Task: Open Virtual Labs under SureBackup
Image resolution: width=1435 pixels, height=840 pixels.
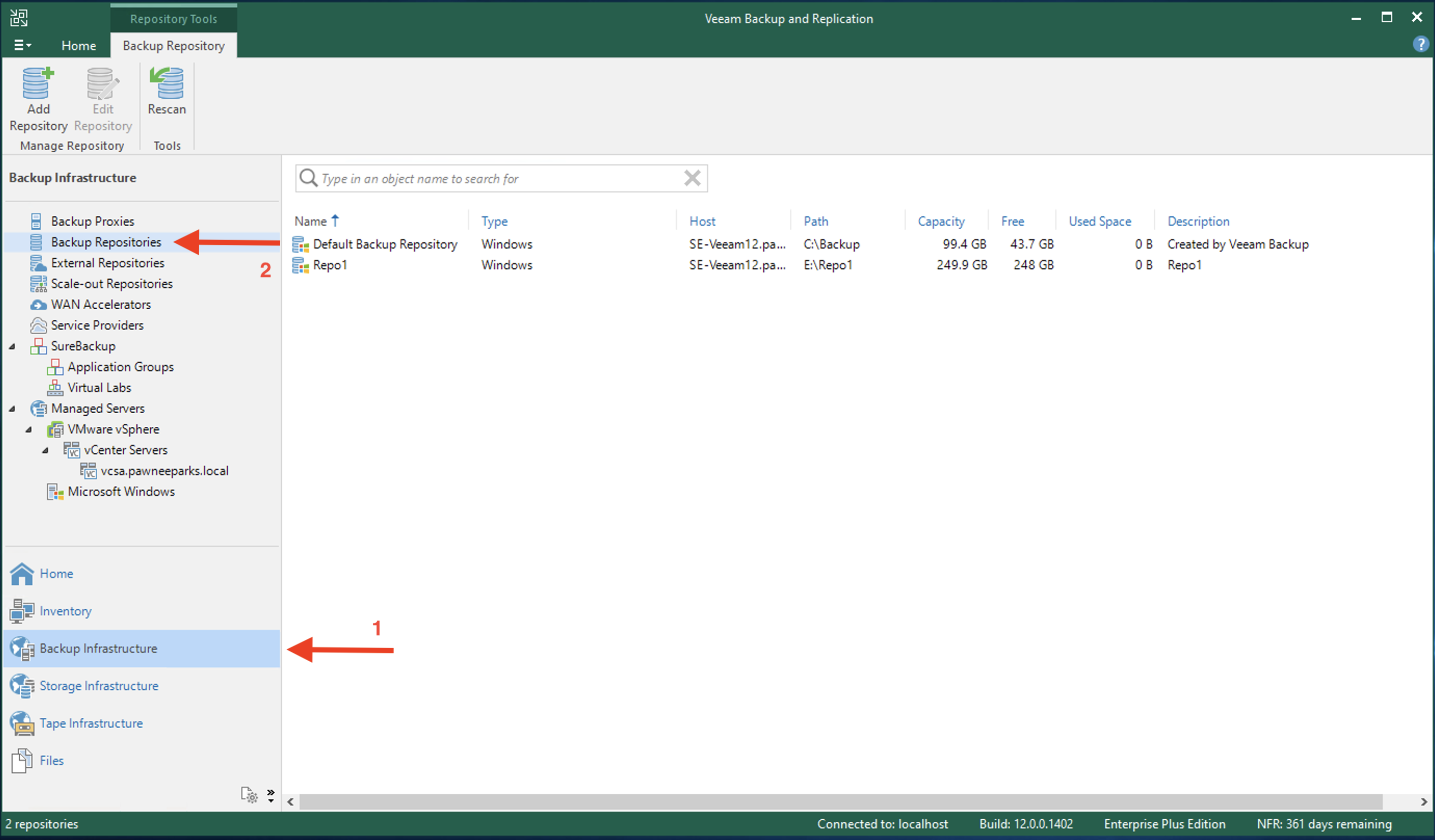Action: tap(99, 387)
